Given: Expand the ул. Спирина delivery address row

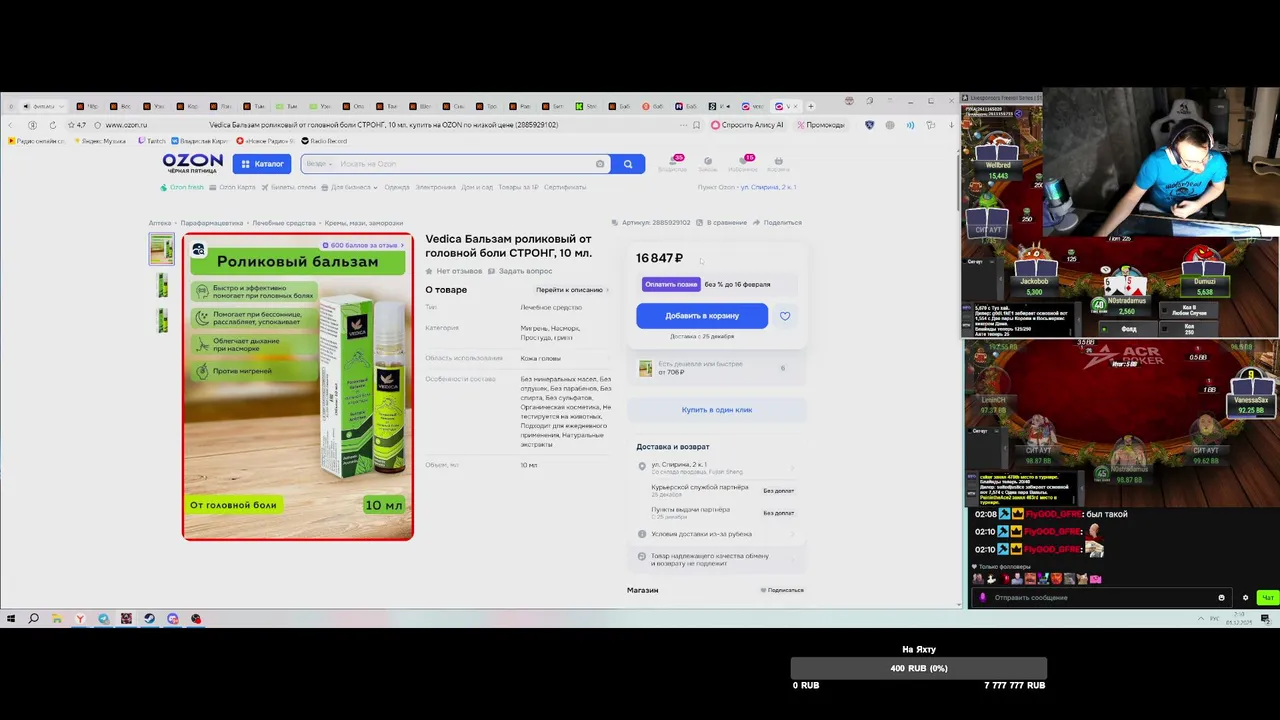Looking at the screenshot, I should click(716, 467).
